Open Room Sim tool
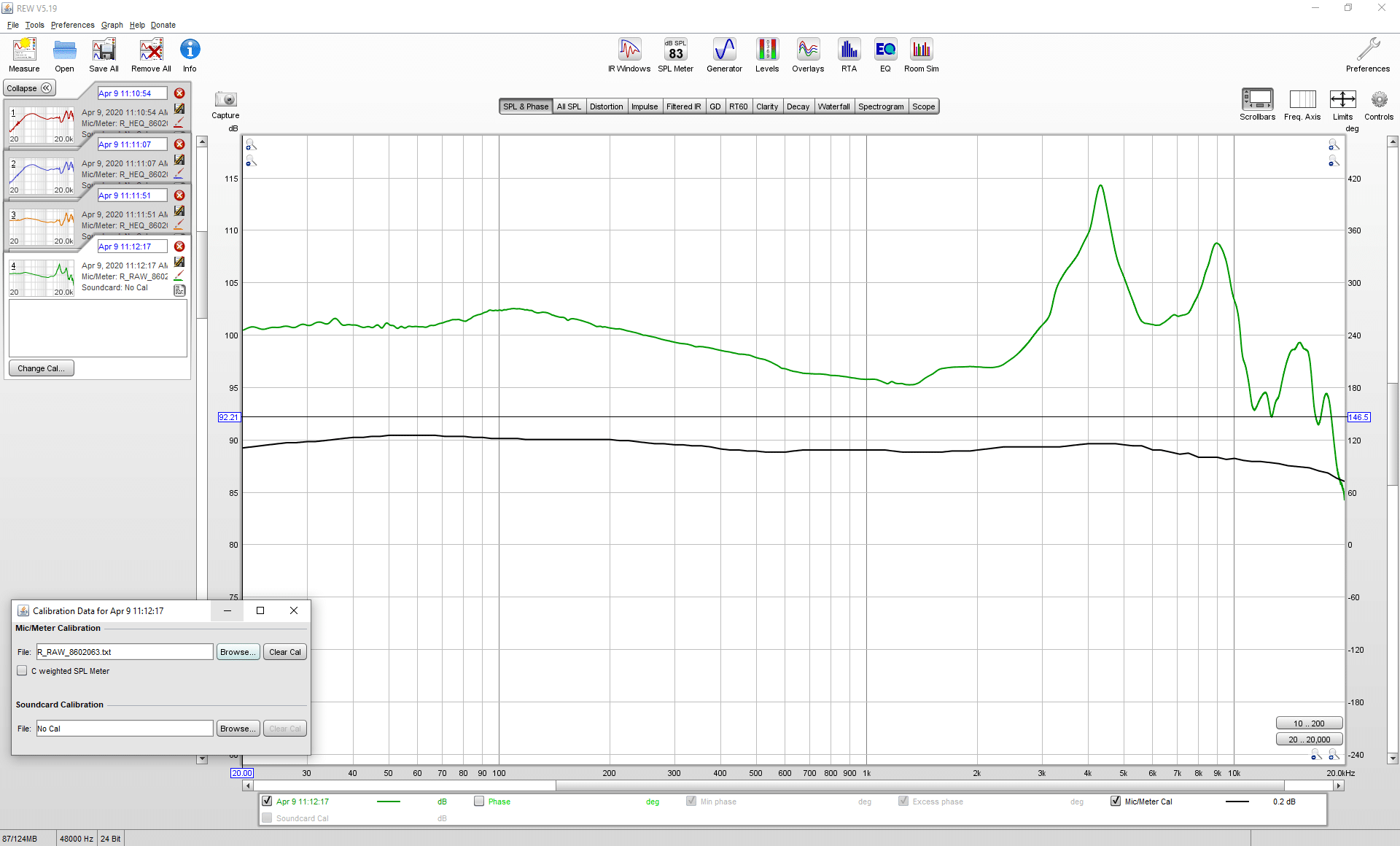The width and height of the screenshot is (1400, 846). coord(922,55)
